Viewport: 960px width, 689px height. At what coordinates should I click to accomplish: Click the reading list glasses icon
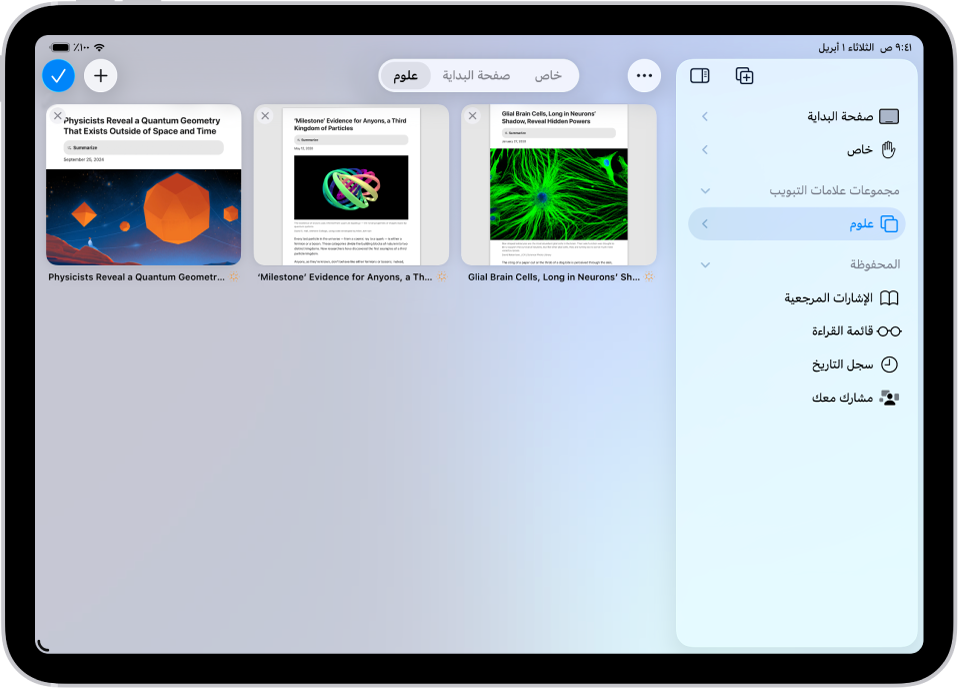click(x=889, y=331)
